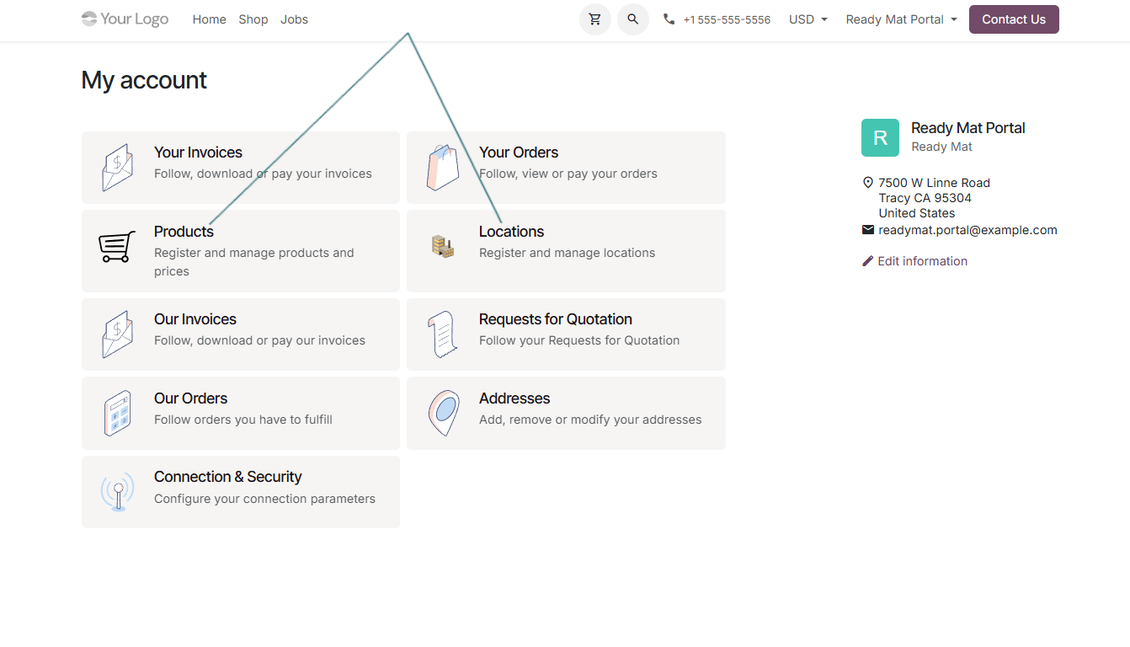Open the Ready Mat Portal user menu
This screenshot has width=1130, height=647.
901,19
